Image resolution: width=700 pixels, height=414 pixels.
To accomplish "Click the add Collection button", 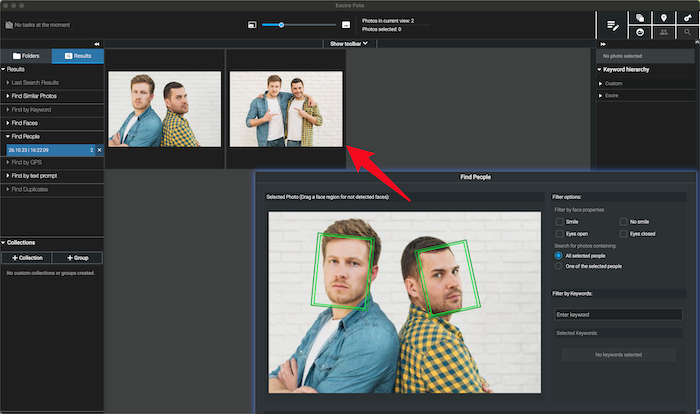I will 26,258.
